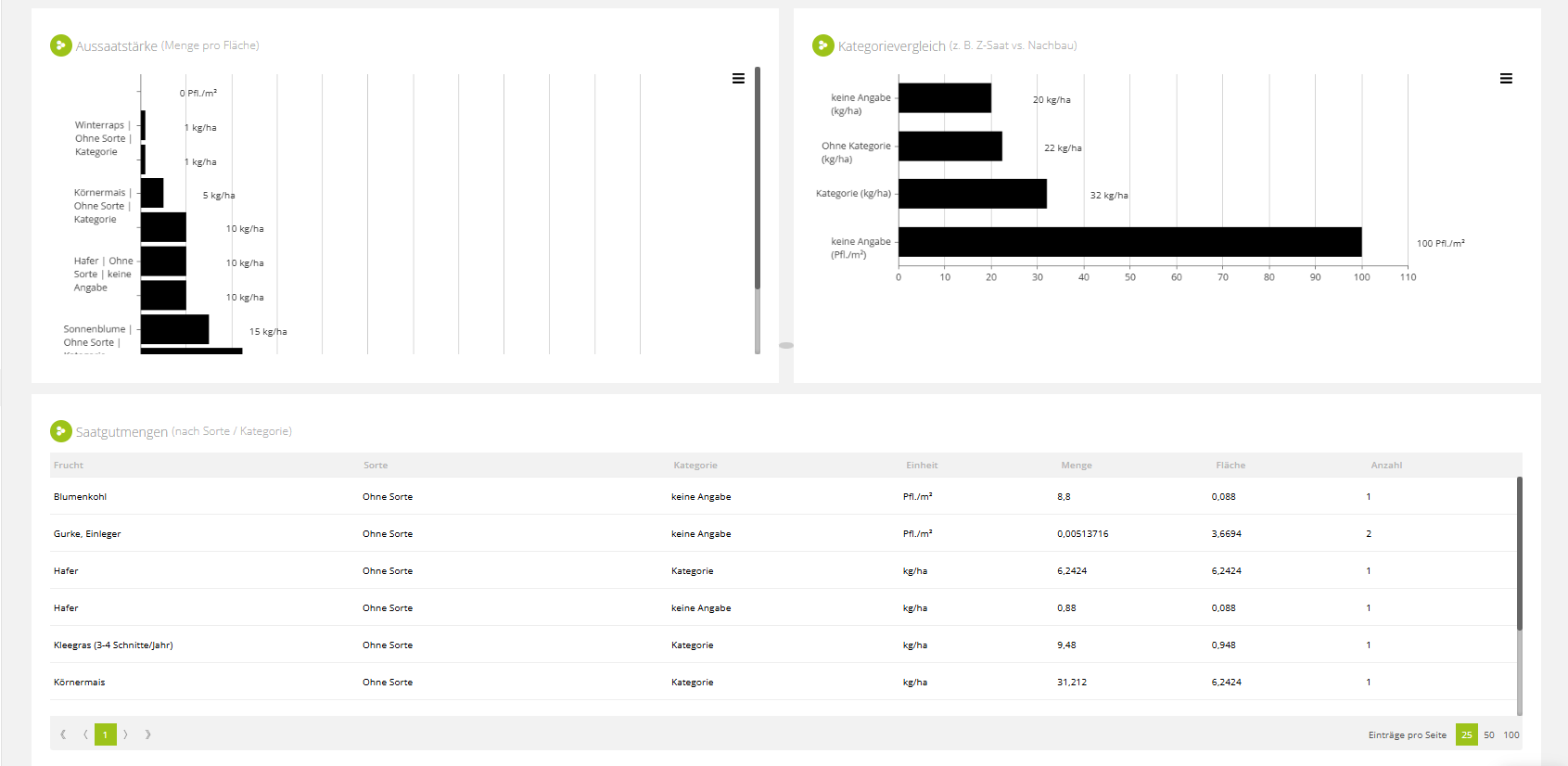
Task: Show 100 entries per page
Action: coord(1511,734)
